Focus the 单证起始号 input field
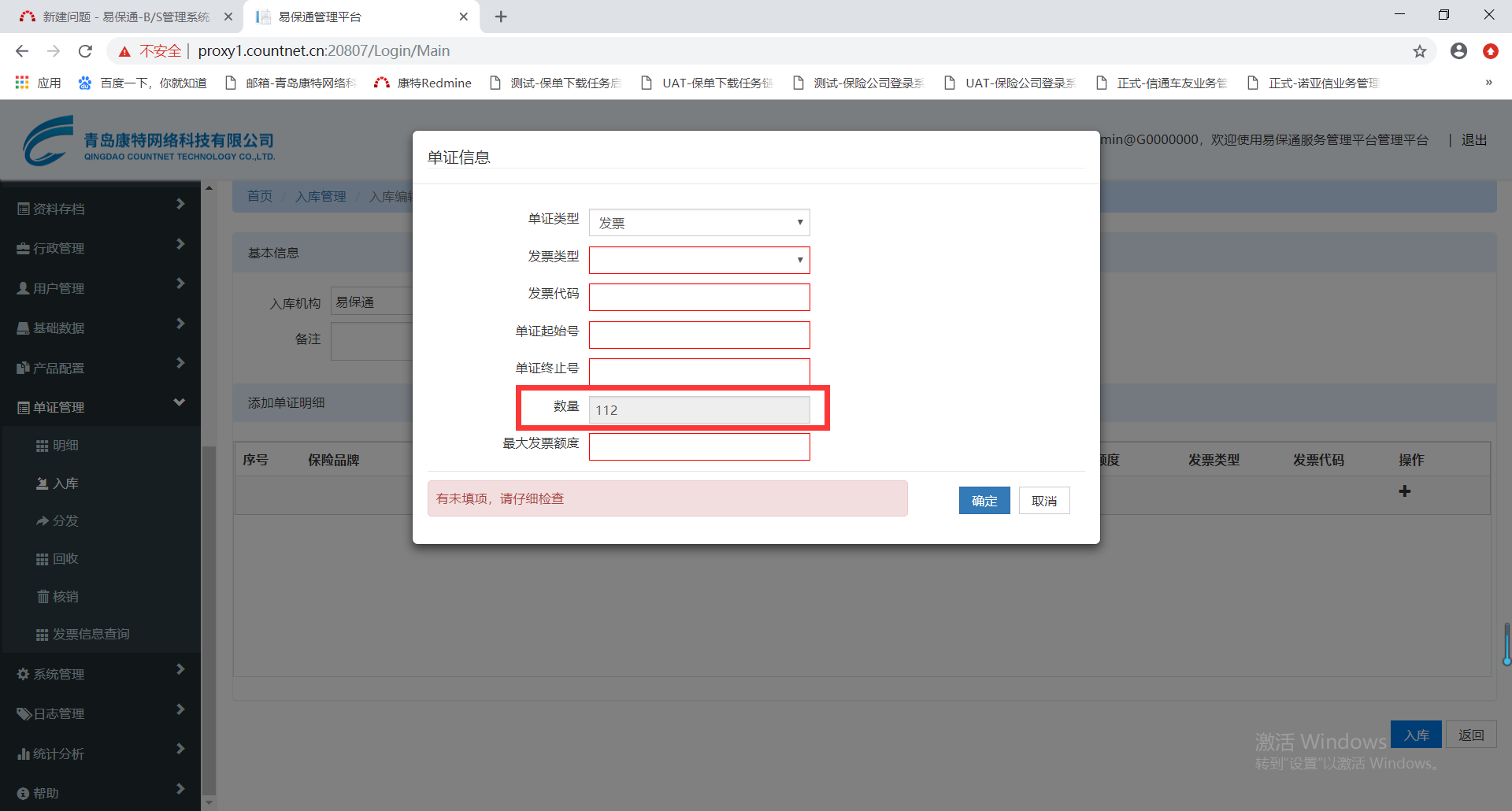This screenshot has height=811, width=1512. point(699,335)
